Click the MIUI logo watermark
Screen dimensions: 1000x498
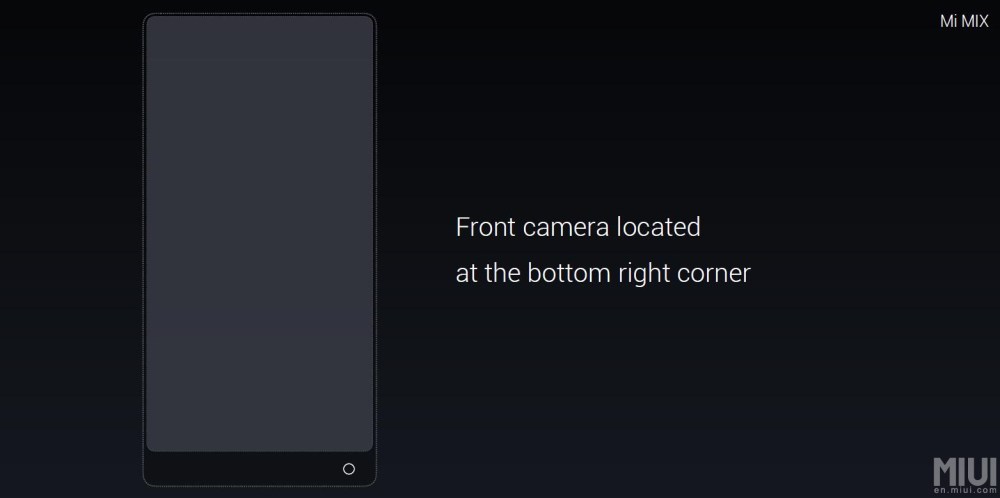pyautogui.click(x=965, y=472)
